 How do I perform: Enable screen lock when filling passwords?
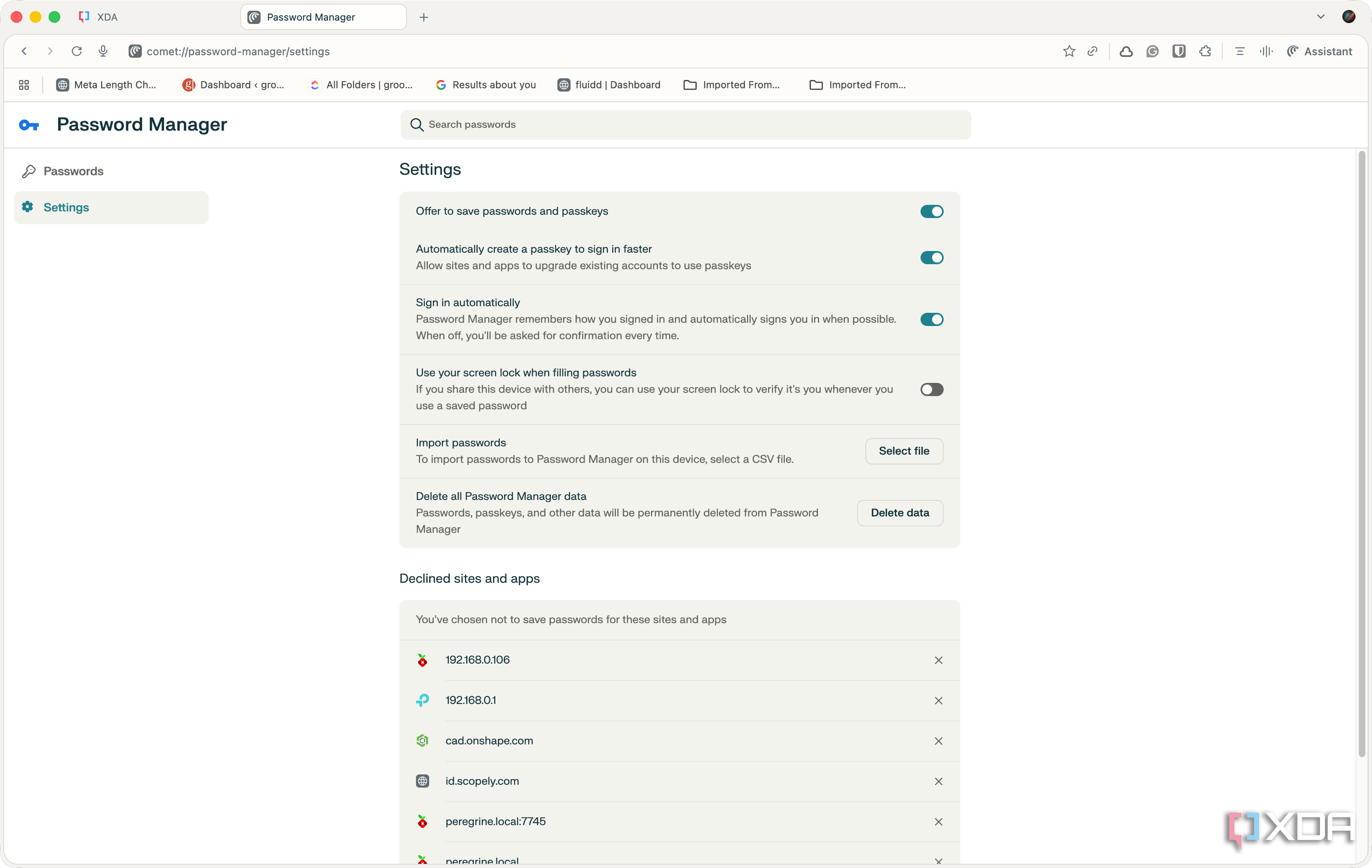(x=932, y=389)
